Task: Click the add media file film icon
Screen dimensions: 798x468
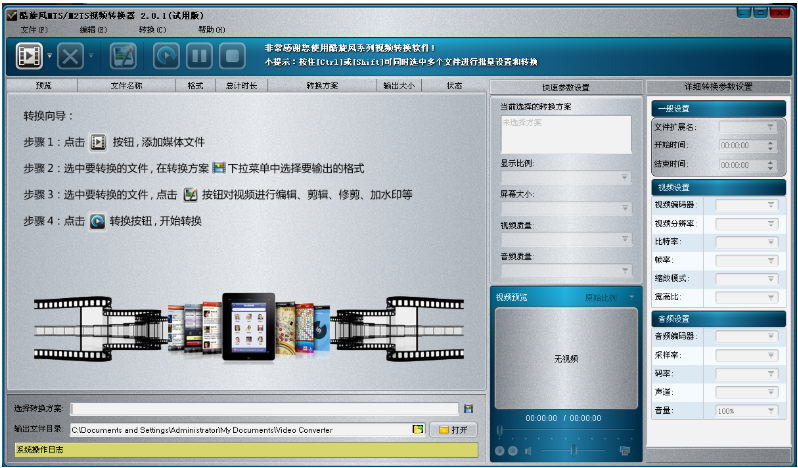Action: tap(30, 55)
